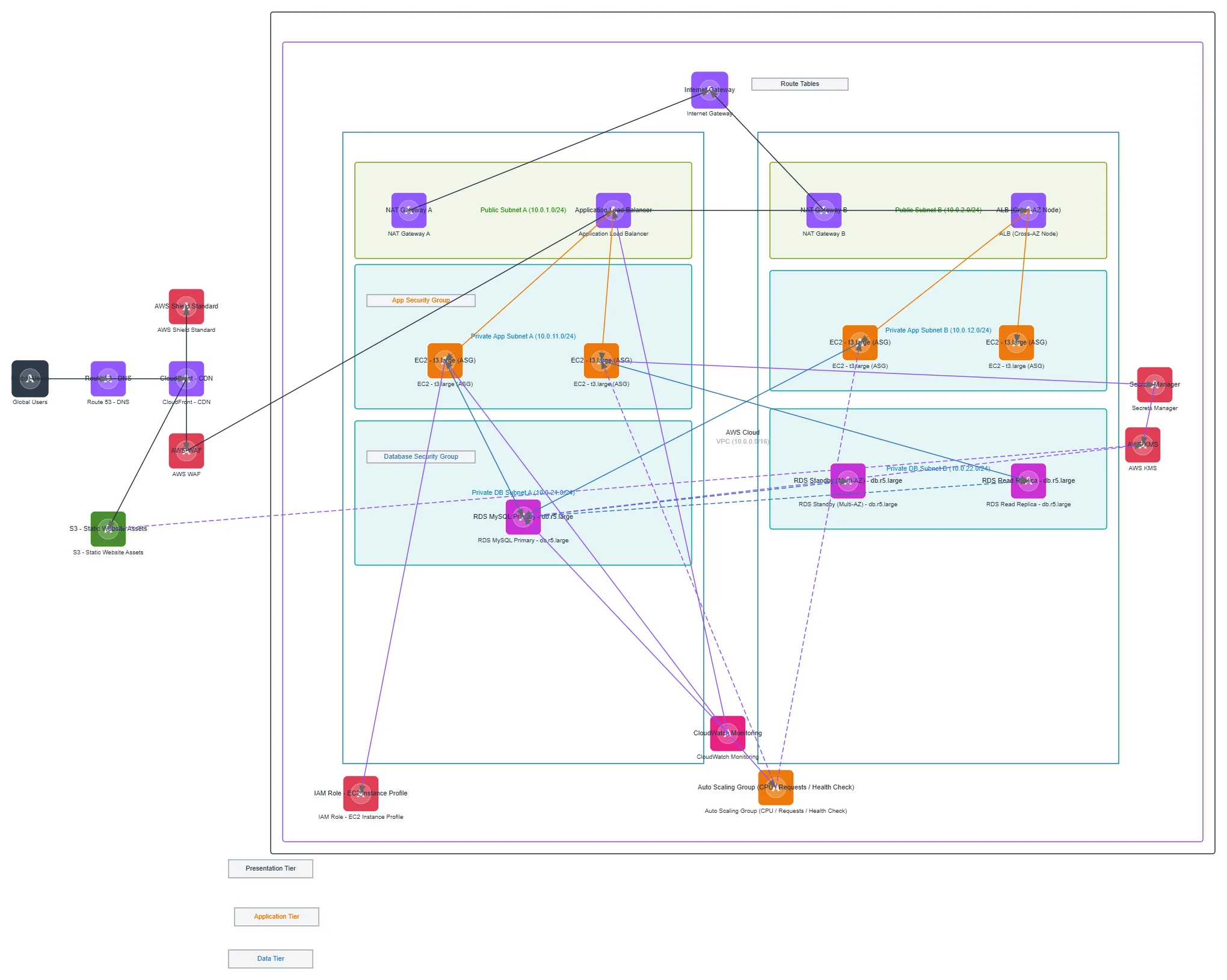Image resolution: width=1227 pixels, height=980 pixels.
Task: Select the RDS Standby (Multi-AZ) icon
Action: click(x=848, y=481)
